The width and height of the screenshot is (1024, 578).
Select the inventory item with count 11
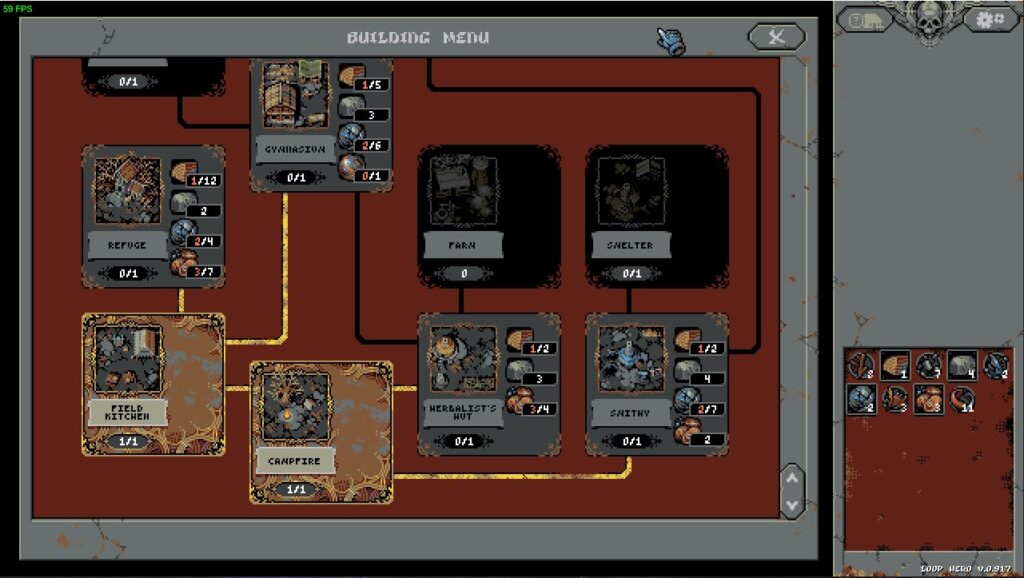pyautogui.click(x=962, y=399)
